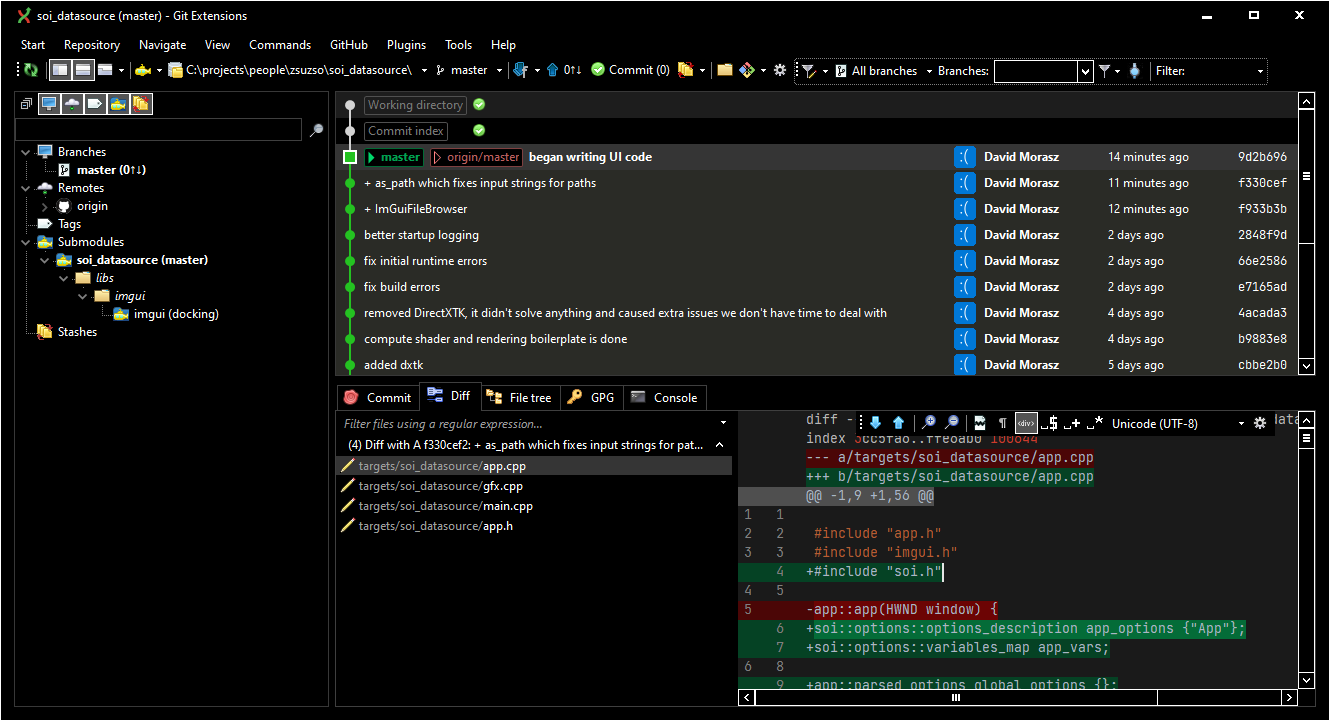Toggle the show submodules icon in left panel
The width and height of the screenshot is (1330, 721).
click(x=118, y=103)
